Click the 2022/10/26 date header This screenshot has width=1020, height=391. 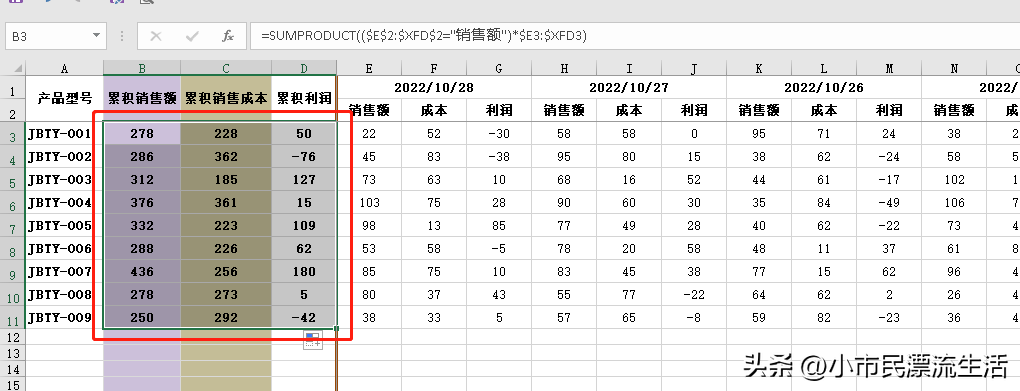click(x=824, y=87)
